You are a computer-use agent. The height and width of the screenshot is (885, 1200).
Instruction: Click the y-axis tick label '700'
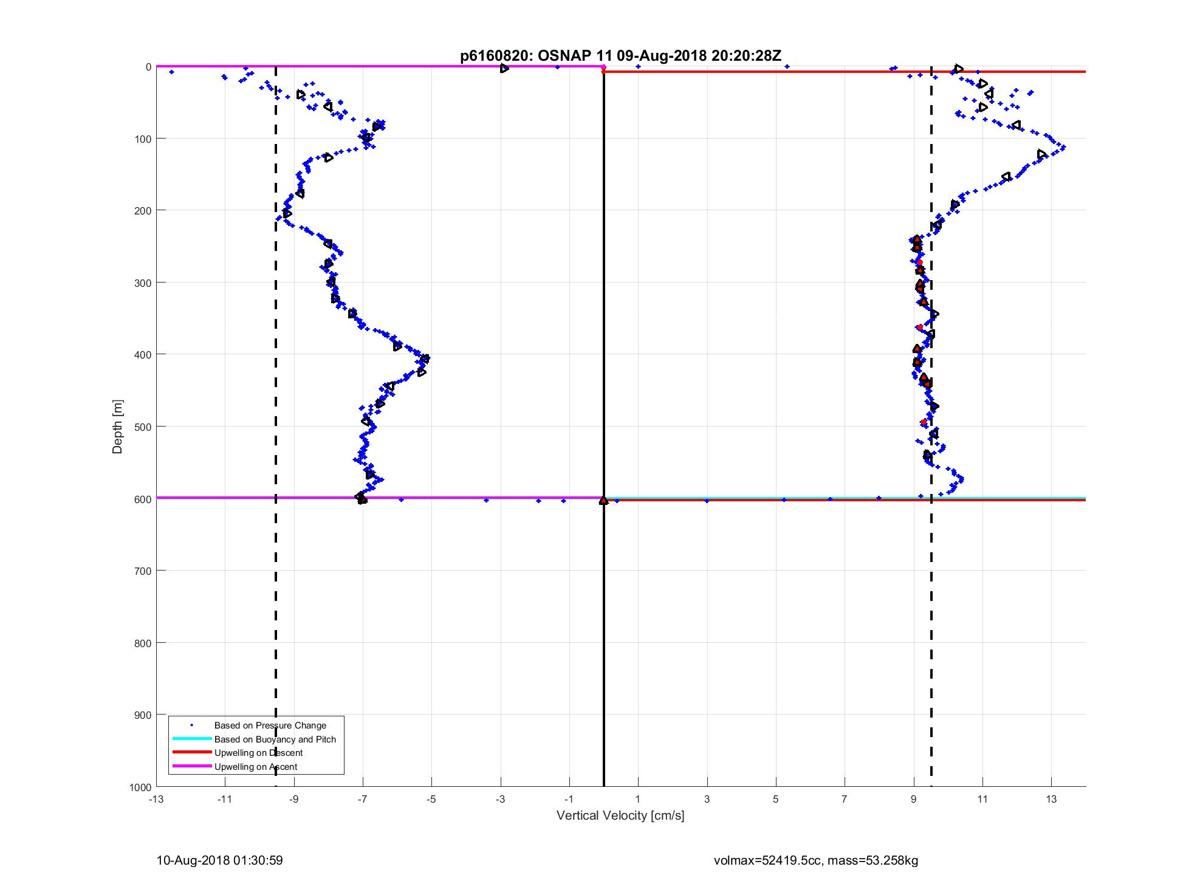point(142,571)
